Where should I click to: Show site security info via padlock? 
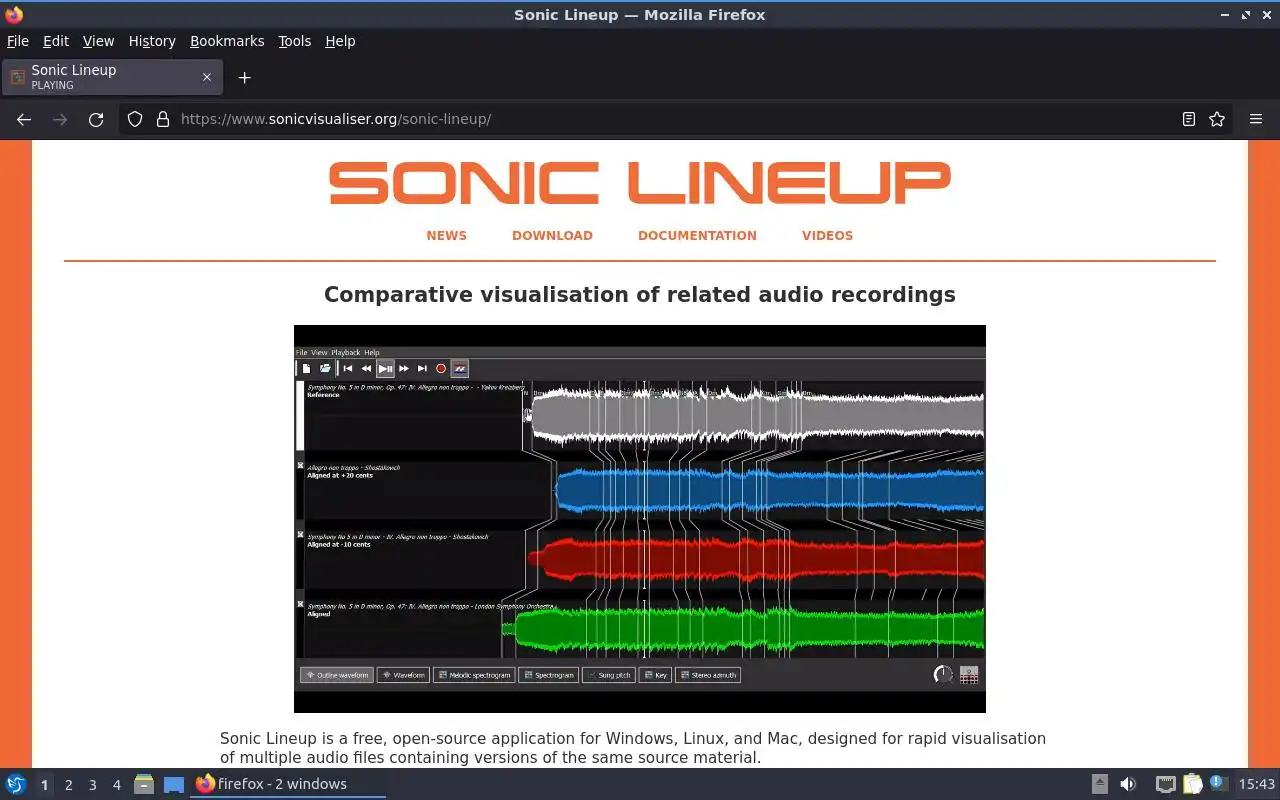(163, 119)
